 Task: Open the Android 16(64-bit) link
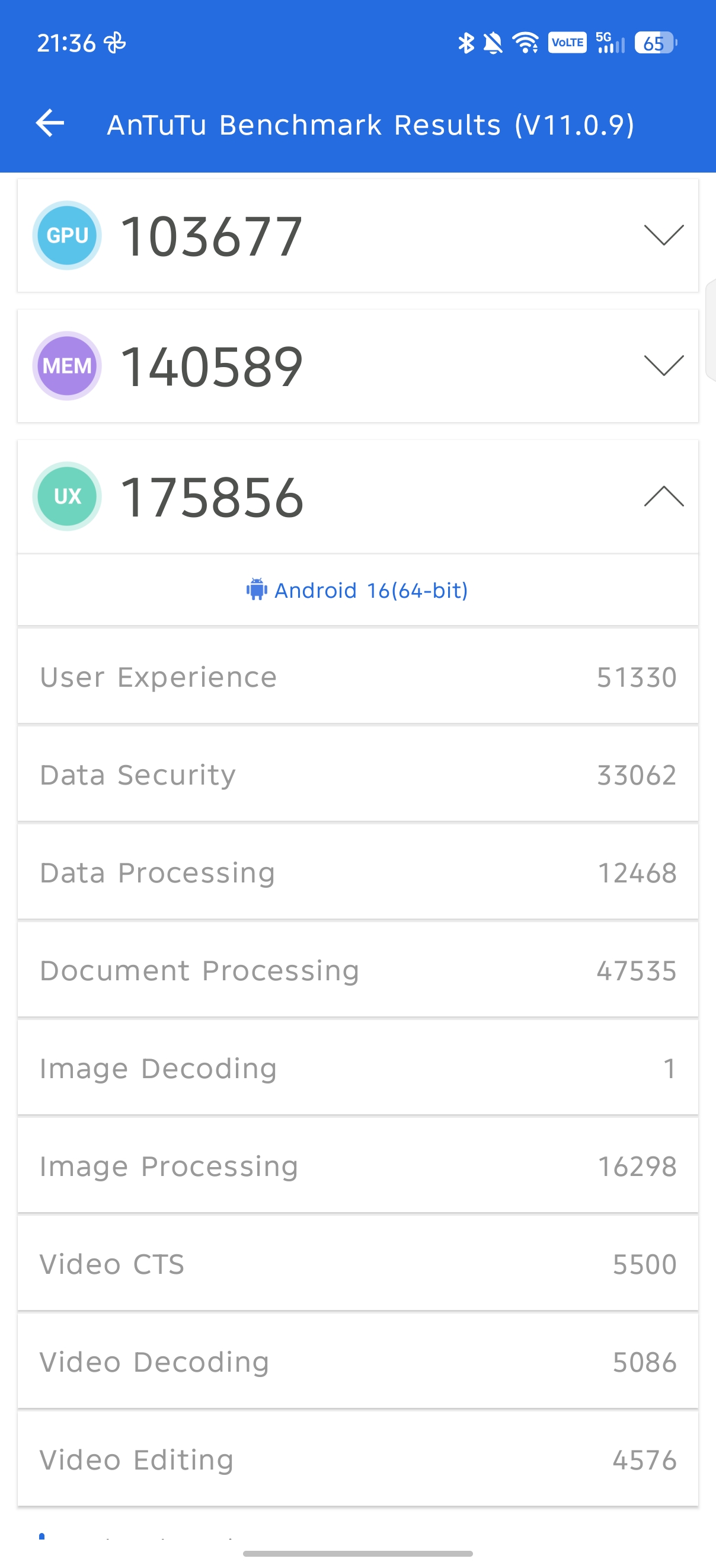[370, 591]
